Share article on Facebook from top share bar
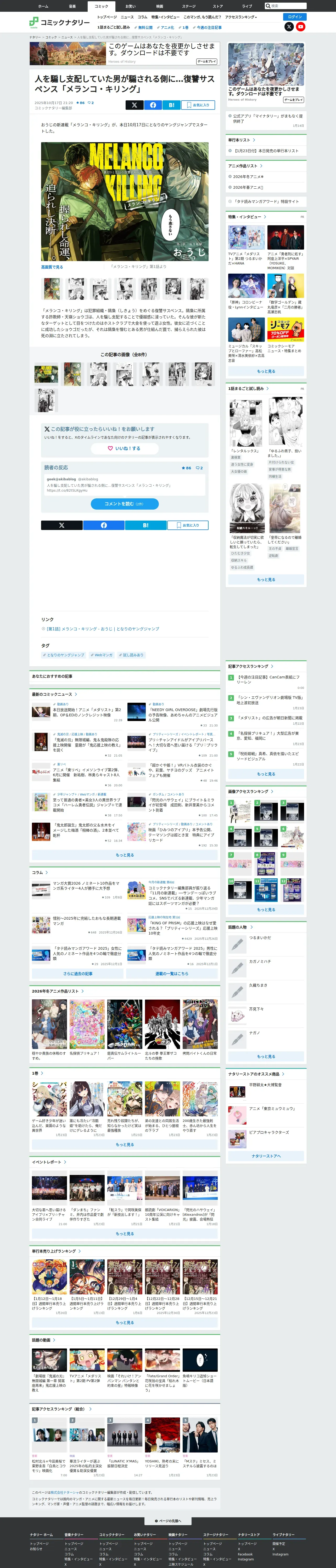The height and width of the screenshot is (1568, 336). pyautogui.click(x=153, y=105)
